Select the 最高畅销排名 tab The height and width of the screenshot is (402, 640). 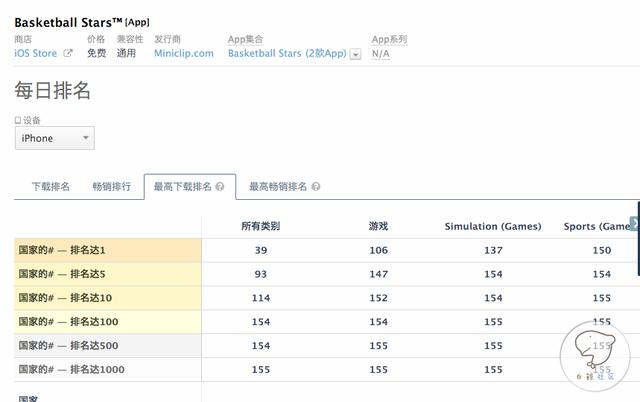tap(278, 187)
